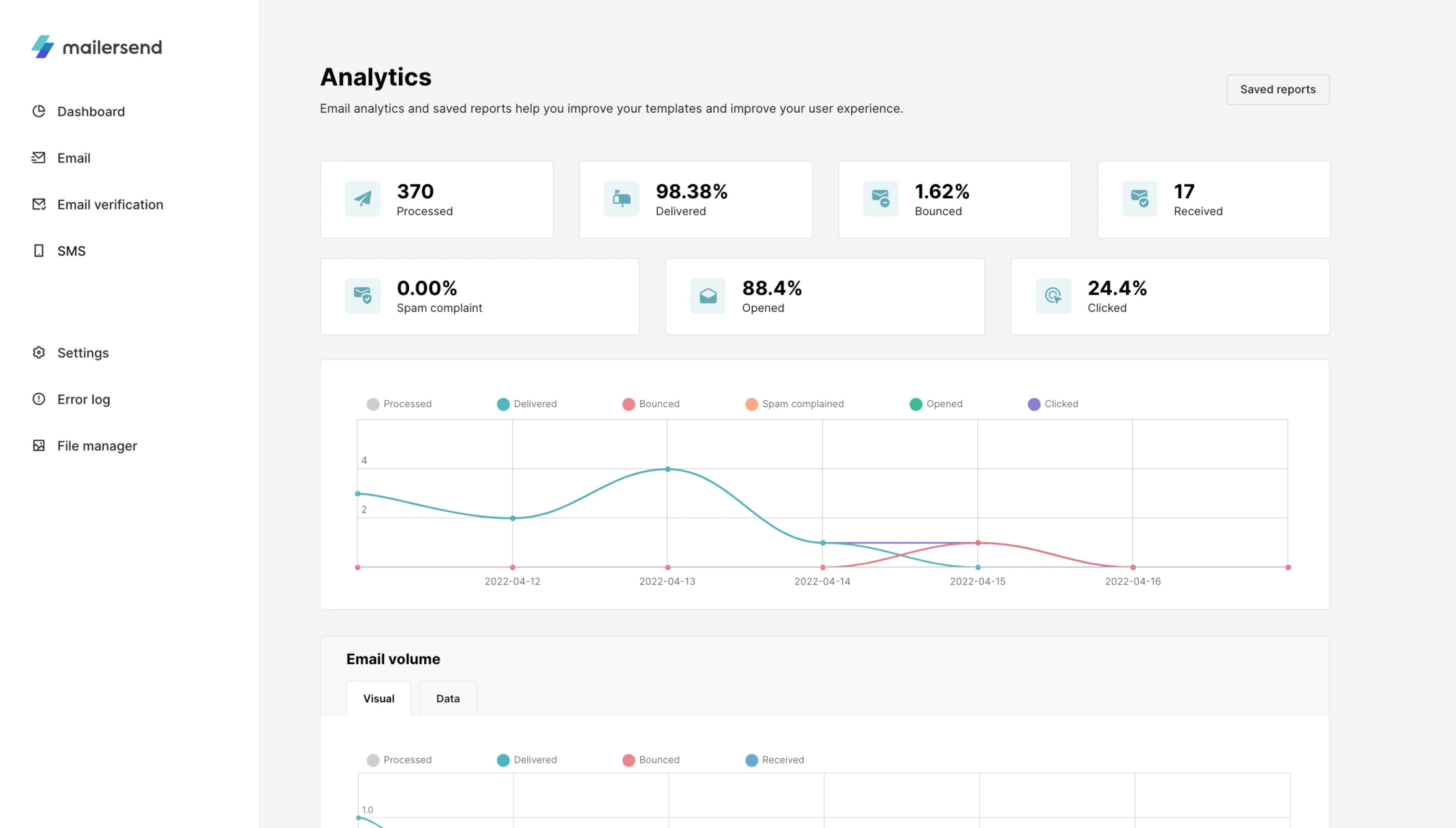
Task: Click the Bounced peak point on 2022-04-15
Action: [x=978, y=543]
